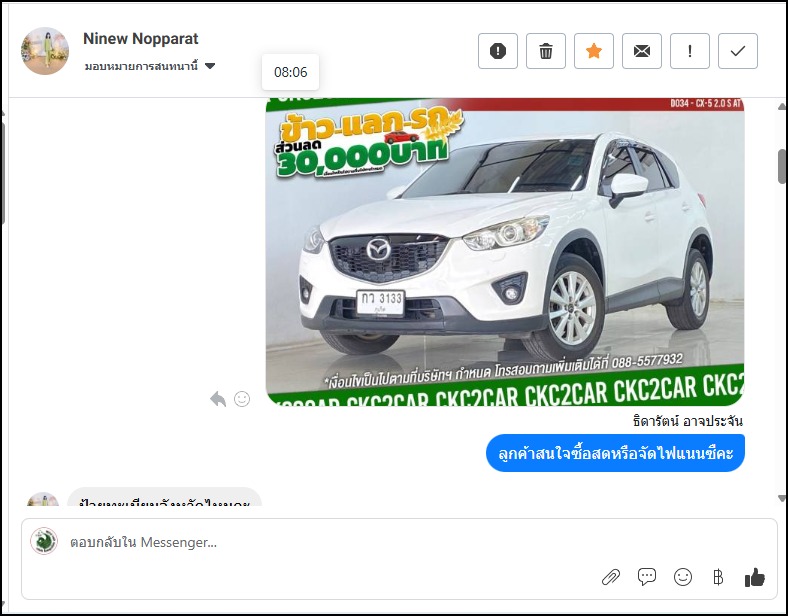
Task: Open saved replies speech bubble icon
Action: click(647, 577)
